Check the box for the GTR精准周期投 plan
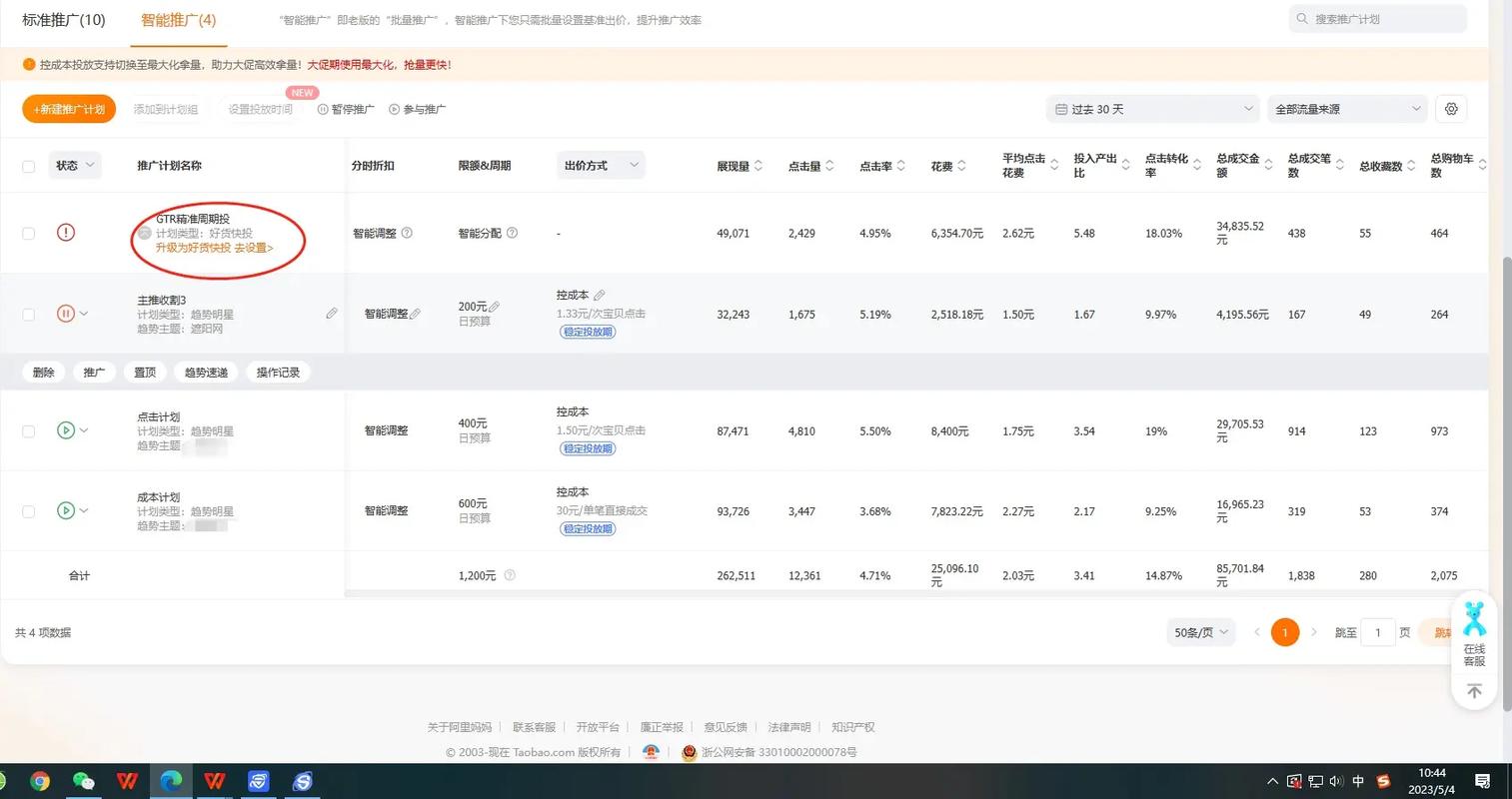1512x799 pixels. pos(28,233)
